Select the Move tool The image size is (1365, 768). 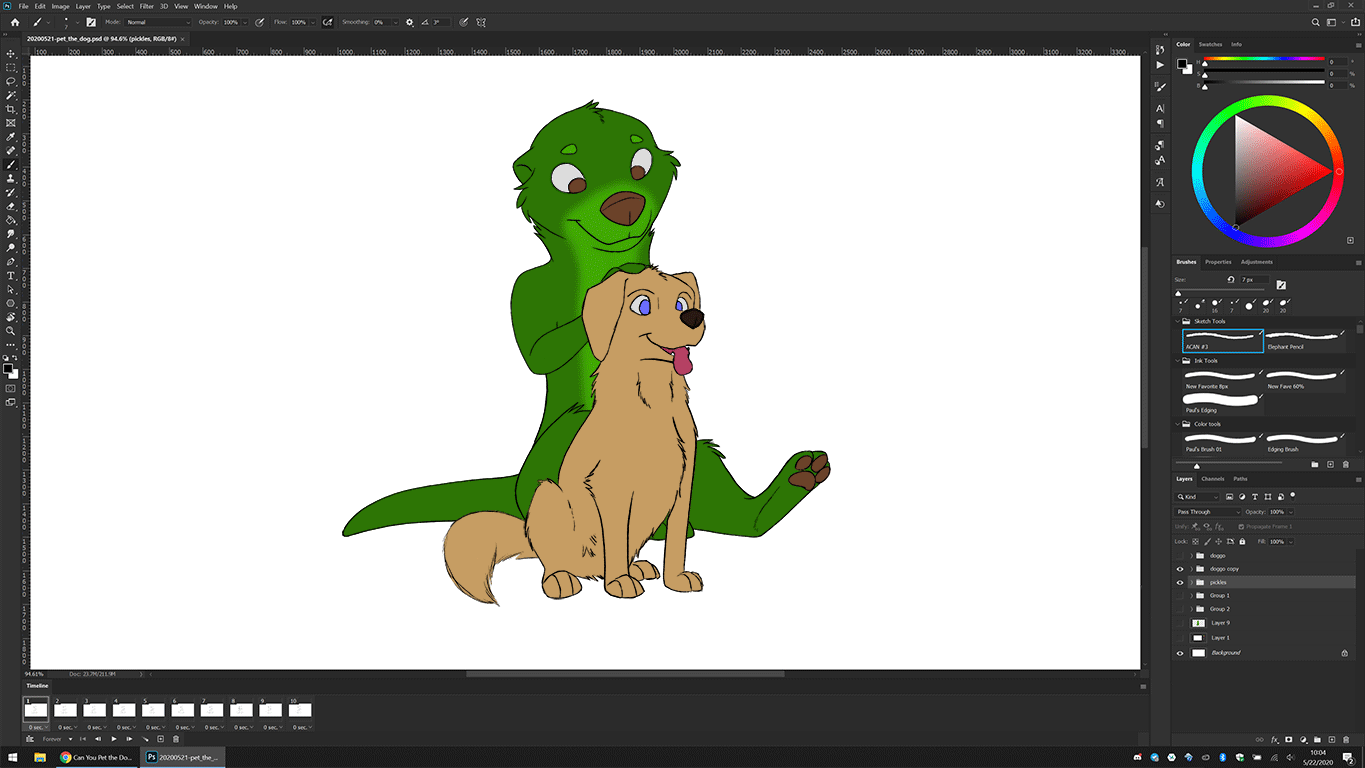(11, 54)
